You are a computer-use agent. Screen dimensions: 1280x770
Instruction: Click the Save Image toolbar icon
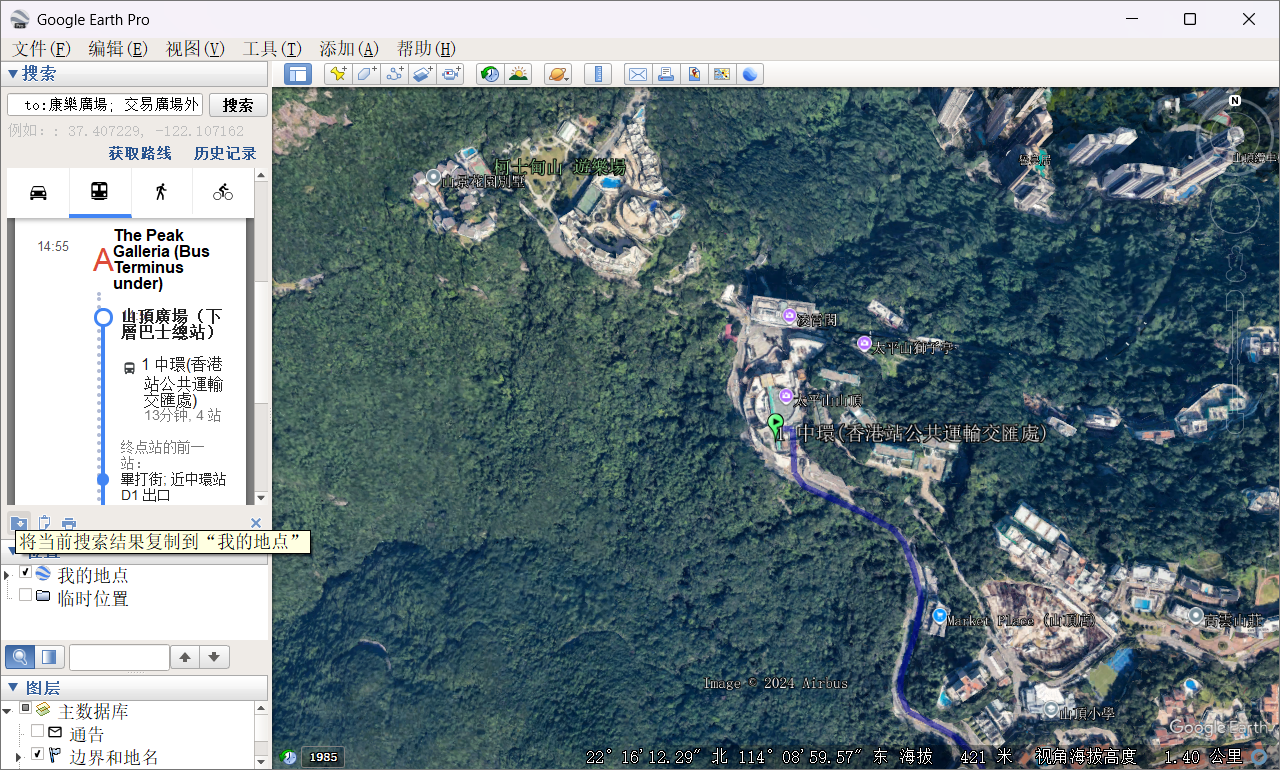tap(693, 74)
